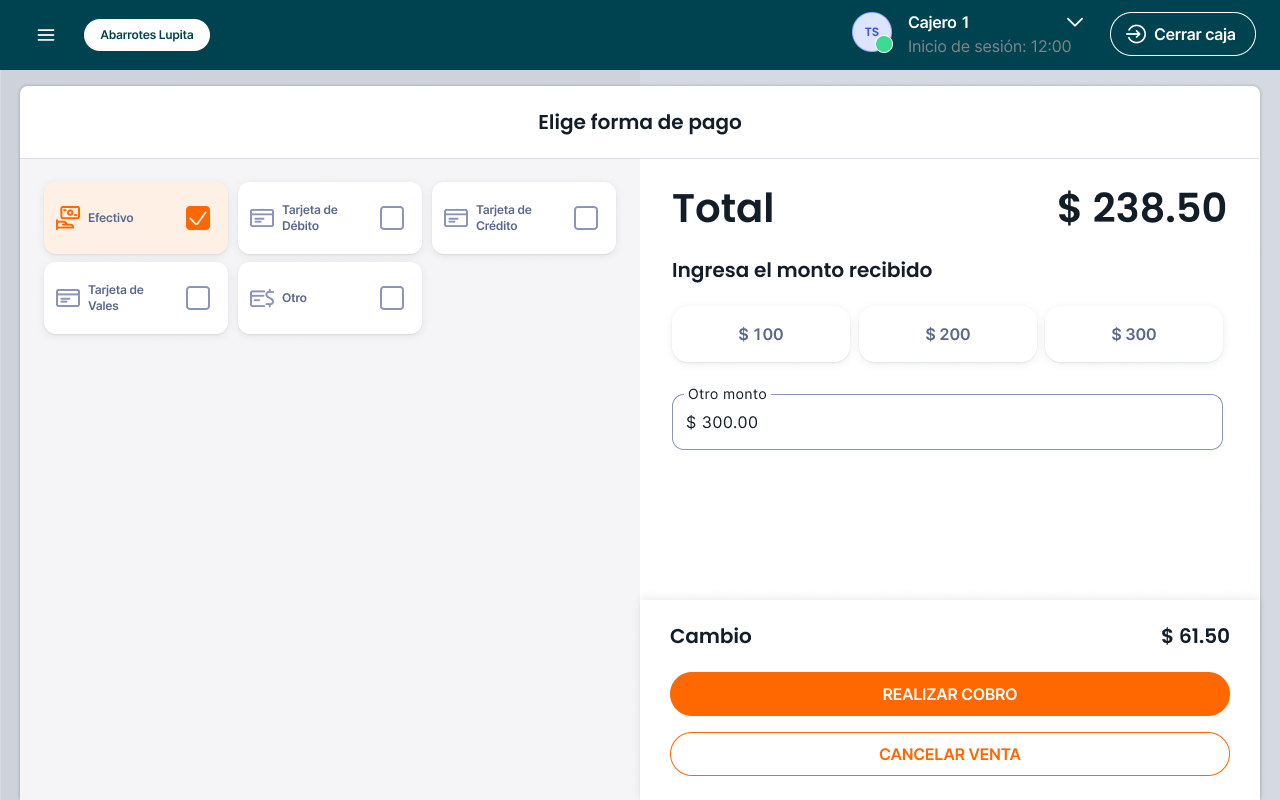Viewport: 1280px width, 800px height.
Task: Click the exit icon in Cerrar caja
Action: pyautogui.click(x=1136, y=34)
